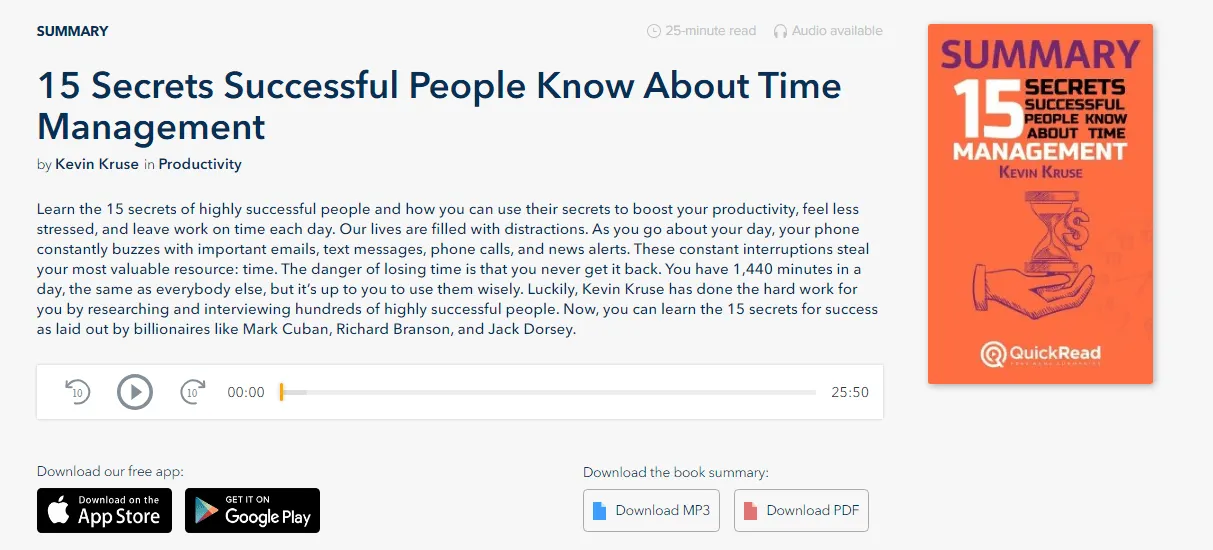Click the Google Play triangle logo
1213x550 pixels.
tap(207, 512)
